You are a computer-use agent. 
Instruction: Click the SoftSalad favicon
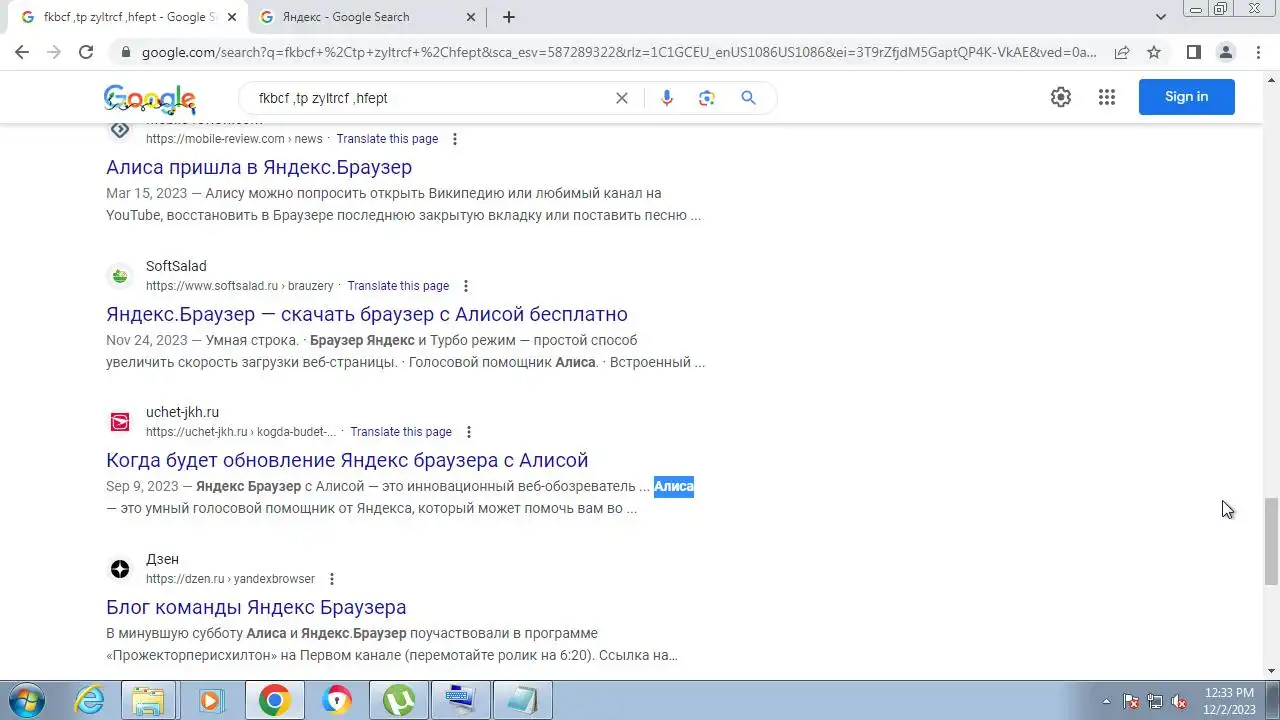point(120,276)
